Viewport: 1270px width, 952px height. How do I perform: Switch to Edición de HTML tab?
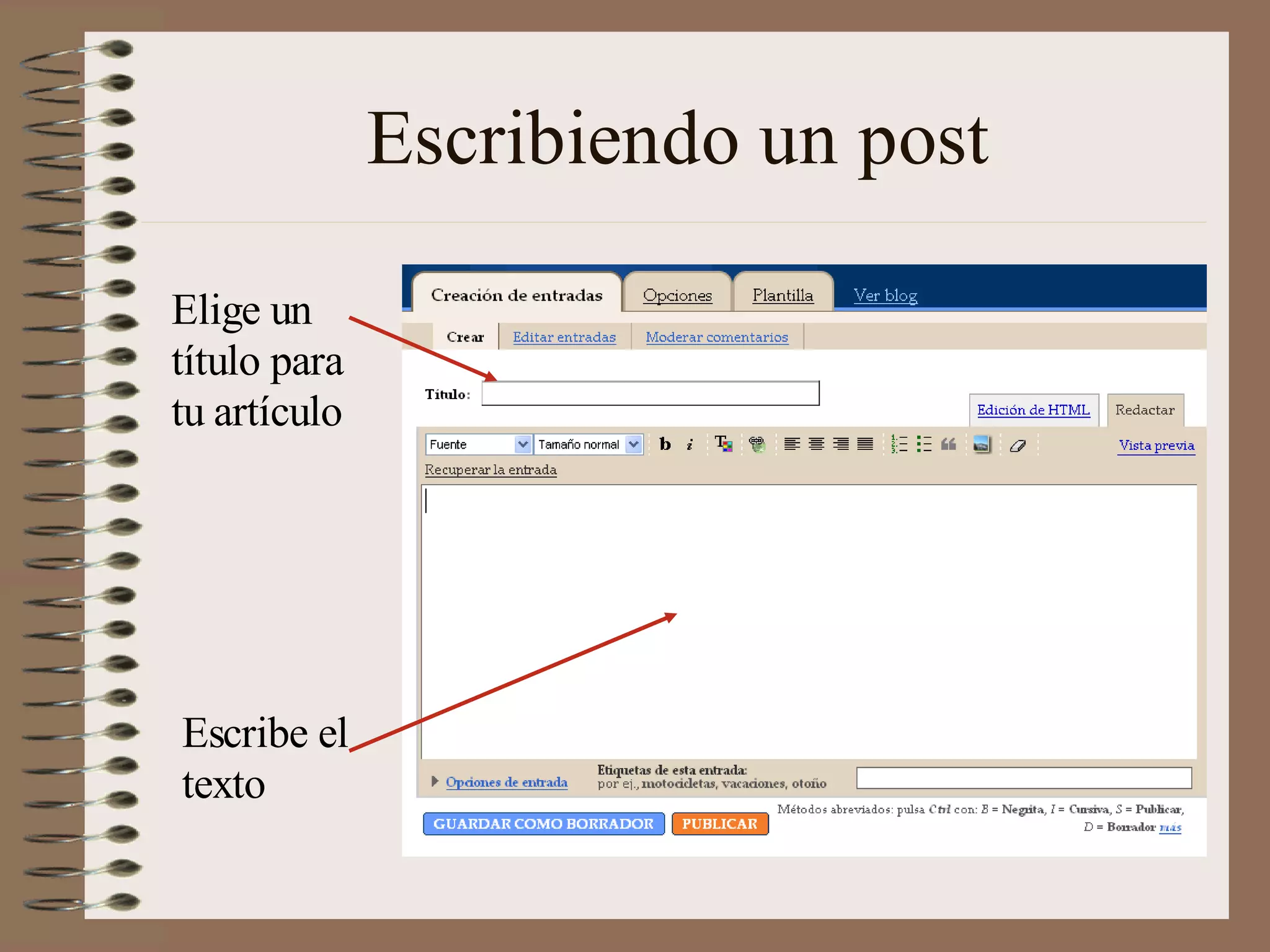pyautogui.click(x=1034, y=410)
